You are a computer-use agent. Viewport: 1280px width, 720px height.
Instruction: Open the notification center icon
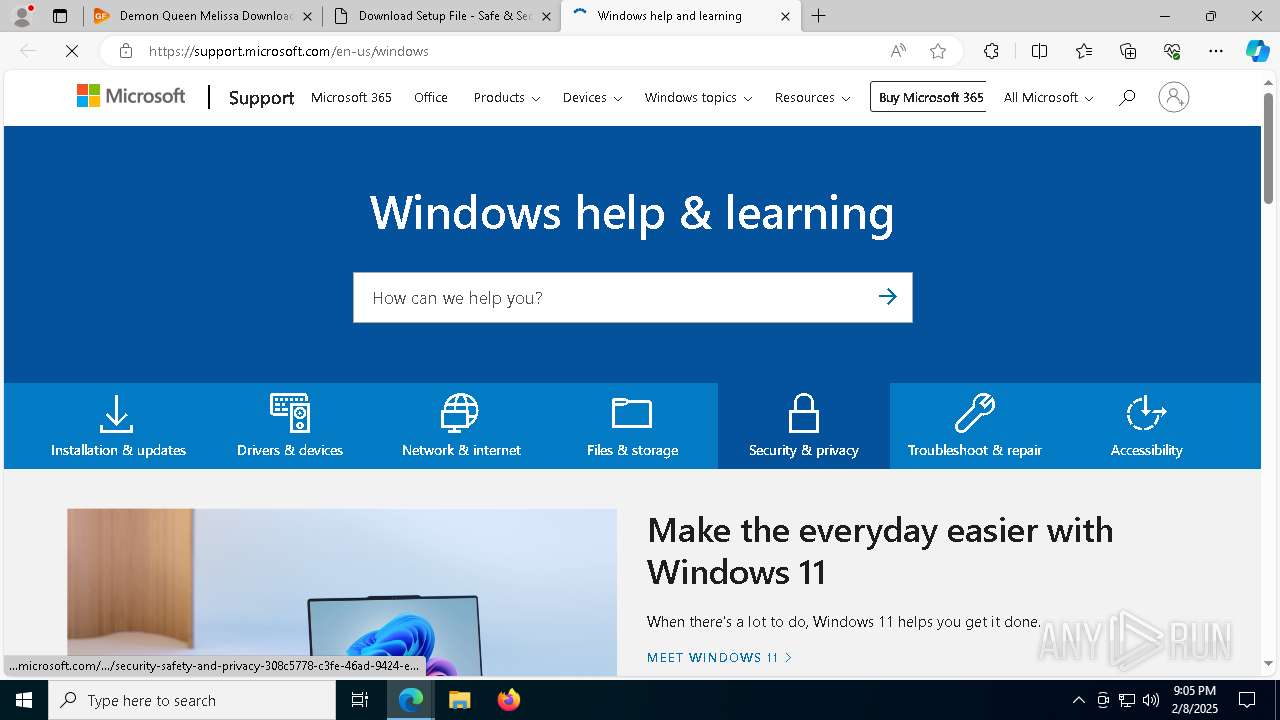pyautogui.click(x=1247, y=700)
